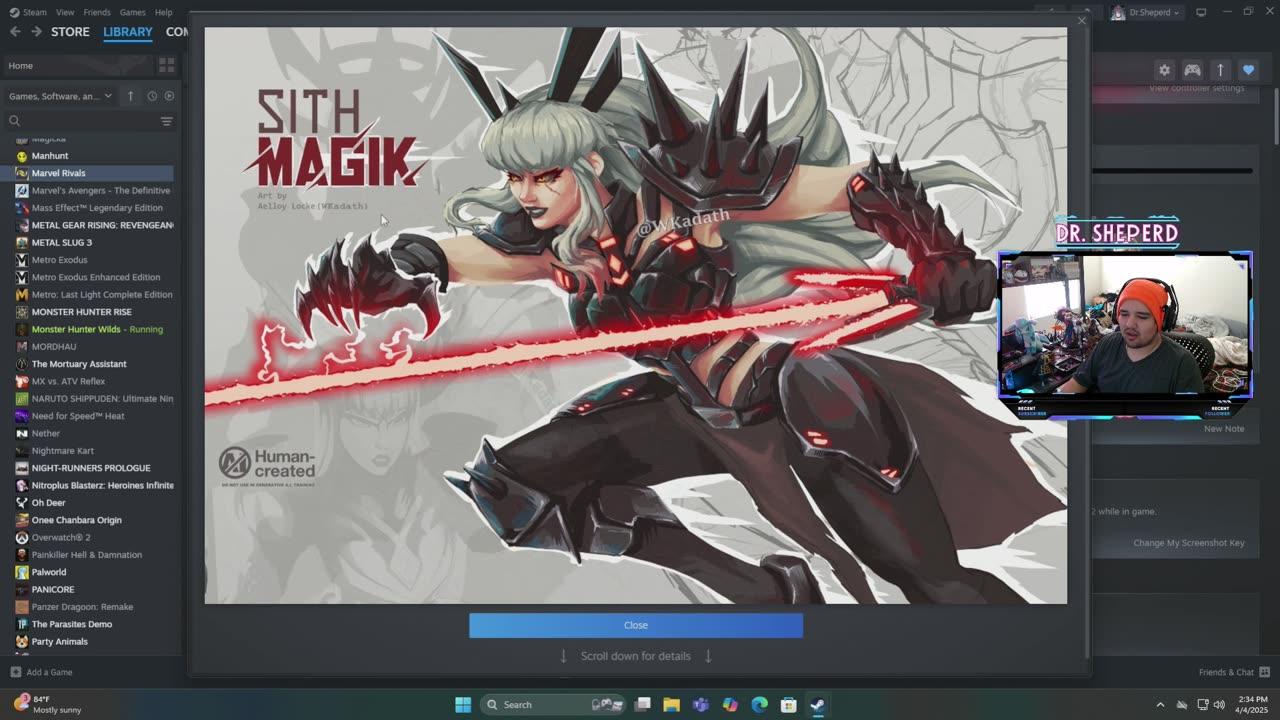
Task: Open Microsoft Edge from the taskbar
Action: [759, 704]
